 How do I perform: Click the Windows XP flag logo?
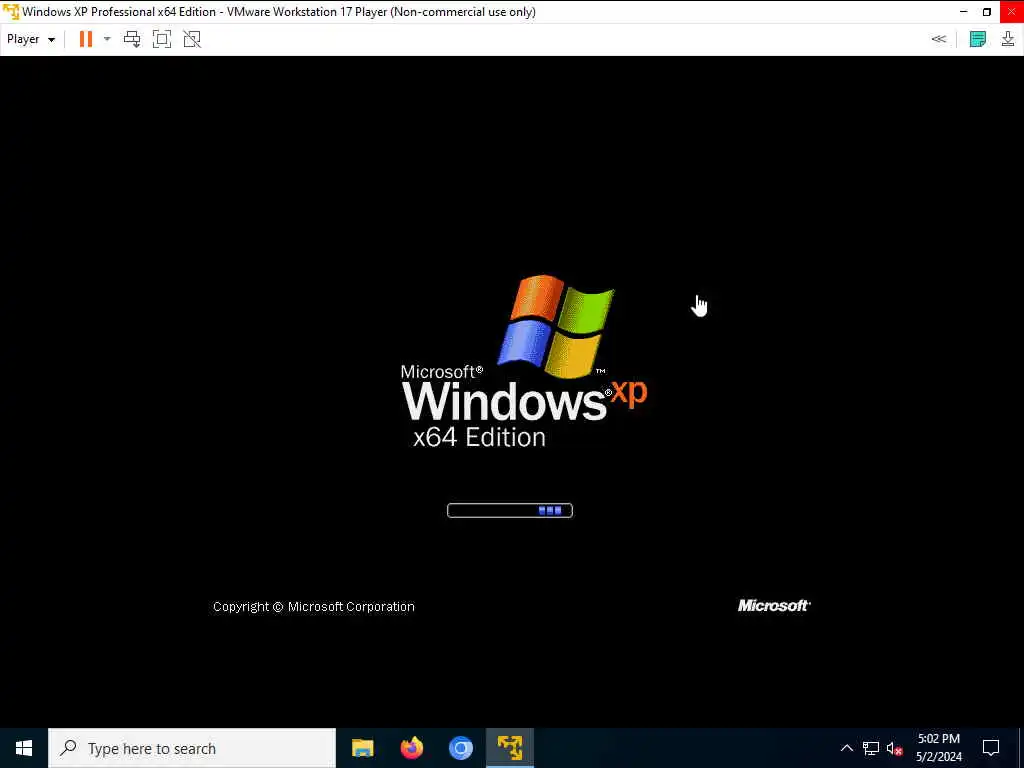(x=556, y=327)
